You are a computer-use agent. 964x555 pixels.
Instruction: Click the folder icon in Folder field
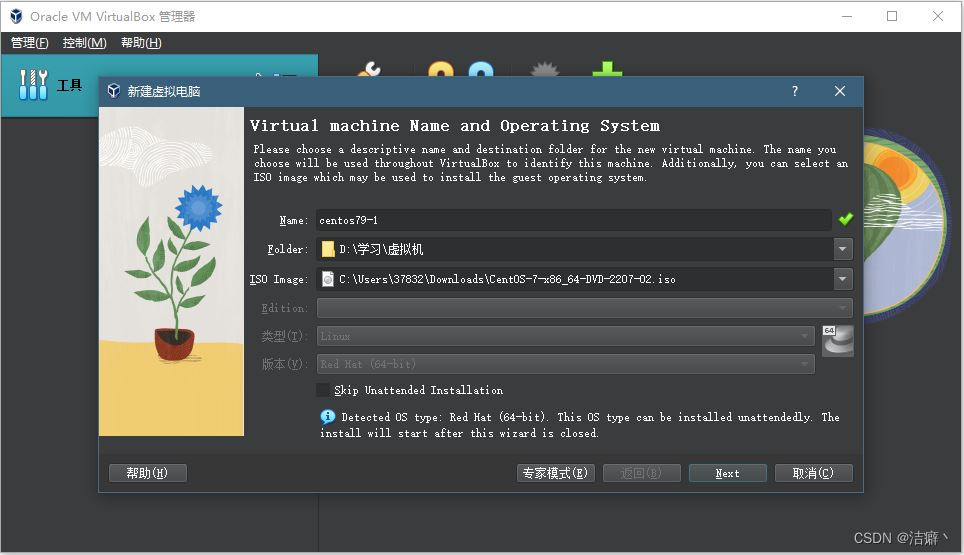click(x=328, y=249)
